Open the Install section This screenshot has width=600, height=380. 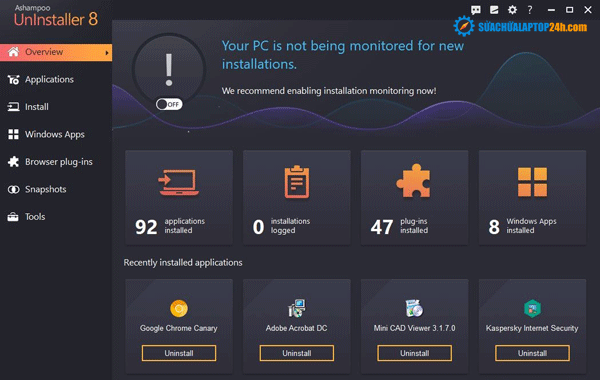(37, 107)
